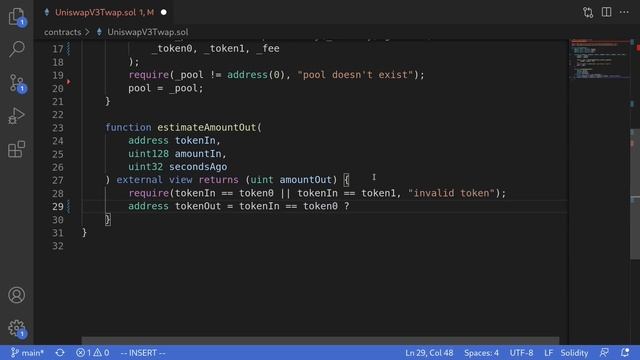Click the minimap code overview
640x360 pixels.
coord(599,59)
